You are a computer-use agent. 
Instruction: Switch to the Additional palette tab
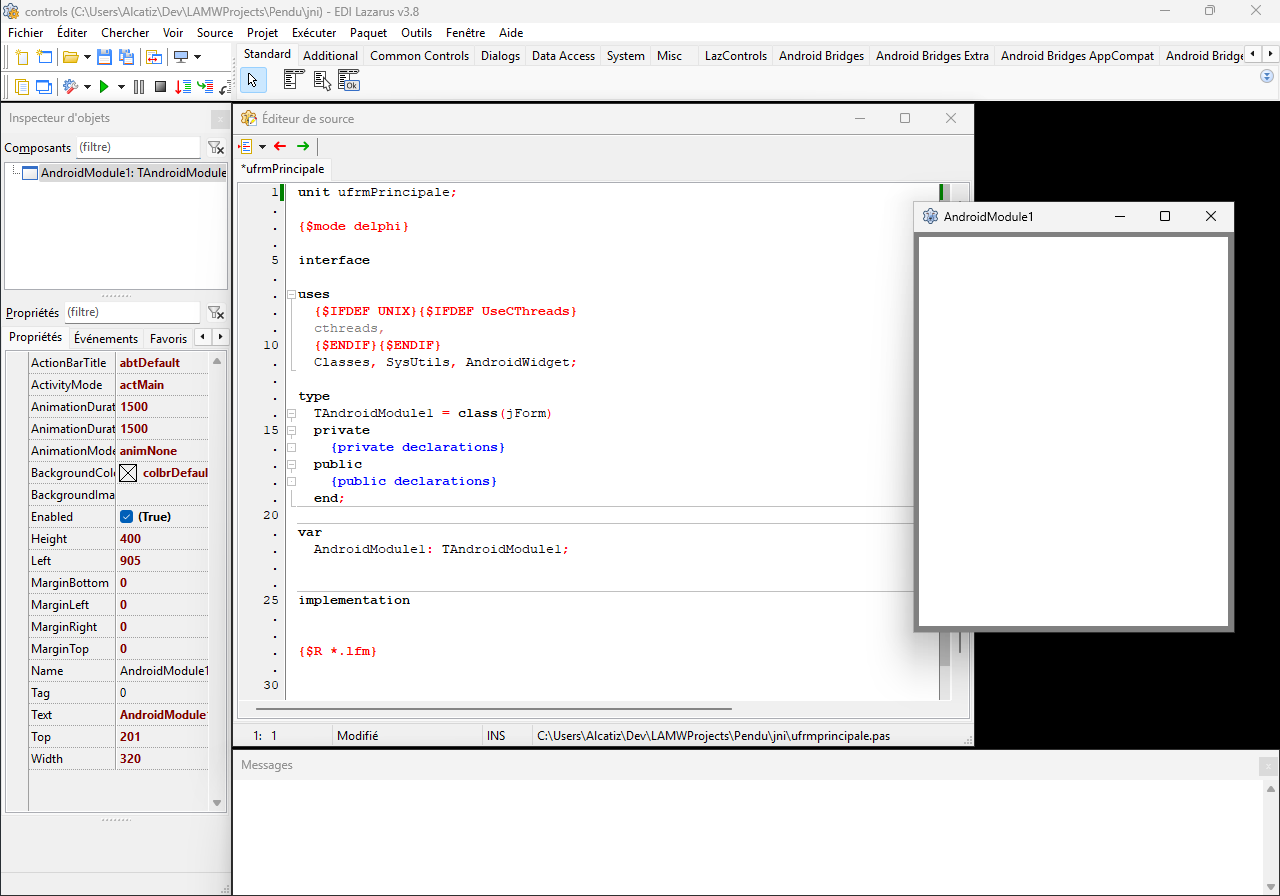tap(330, 56)
